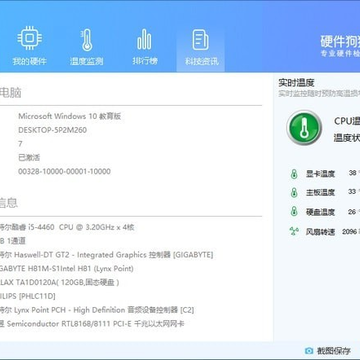Screen dimensions: 360x360
Task: Click the H81M-S1 Intel H81 motherboard row
Action: point(67,269)
